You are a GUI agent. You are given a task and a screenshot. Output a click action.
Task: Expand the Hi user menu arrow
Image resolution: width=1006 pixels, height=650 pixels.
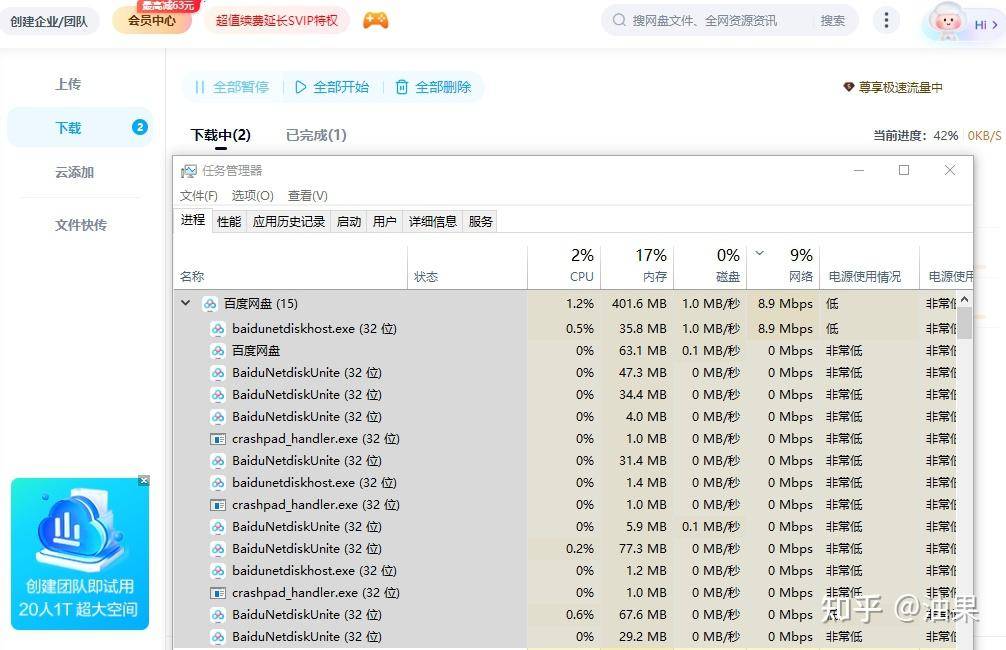[995, 25]
